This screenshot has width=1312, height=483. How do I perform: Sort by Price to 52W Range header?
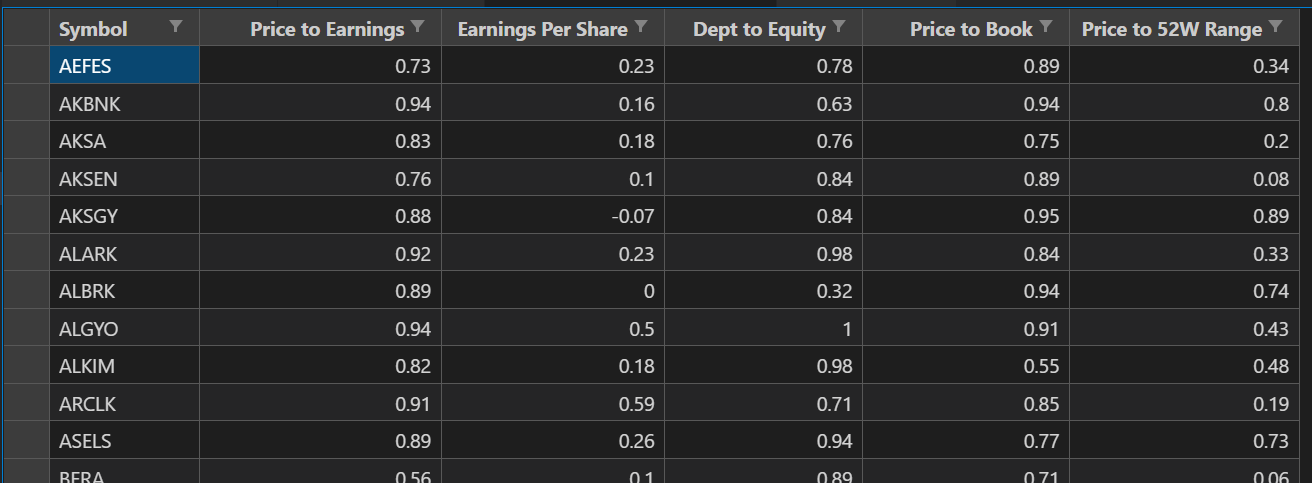point(1171,30)
